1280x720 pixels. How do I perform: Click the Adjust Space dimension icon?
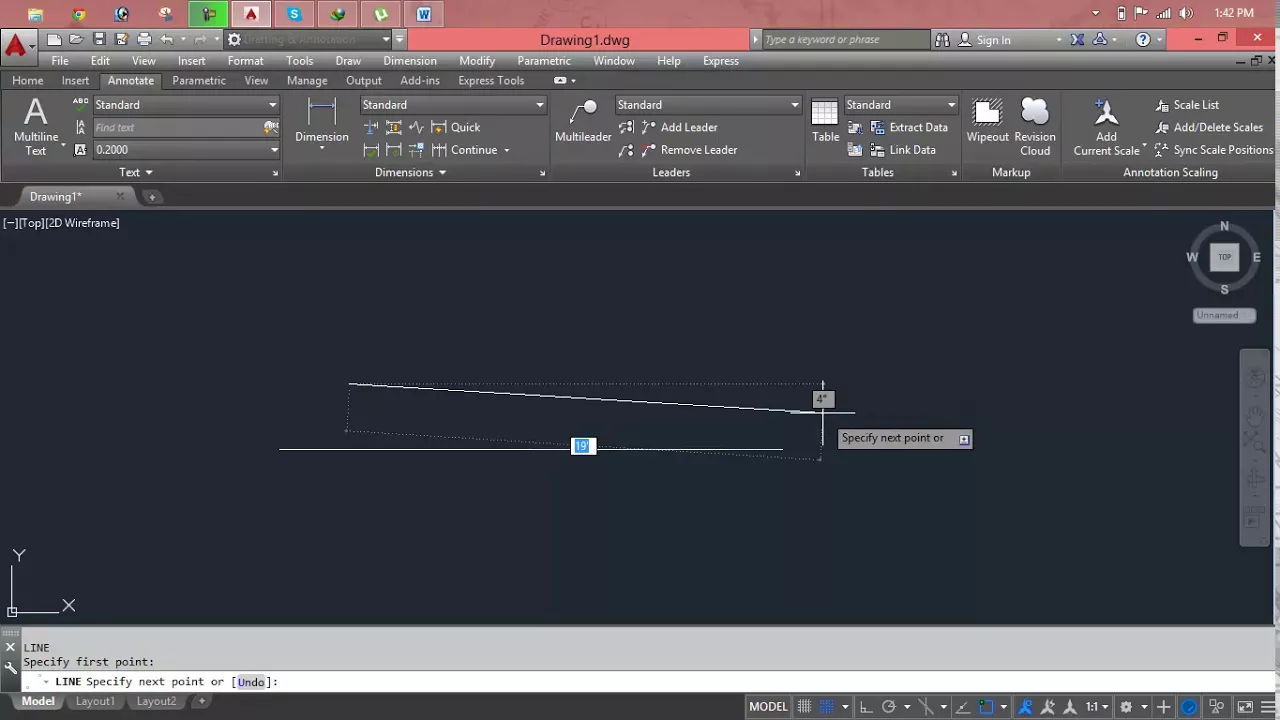pos(394,127)
